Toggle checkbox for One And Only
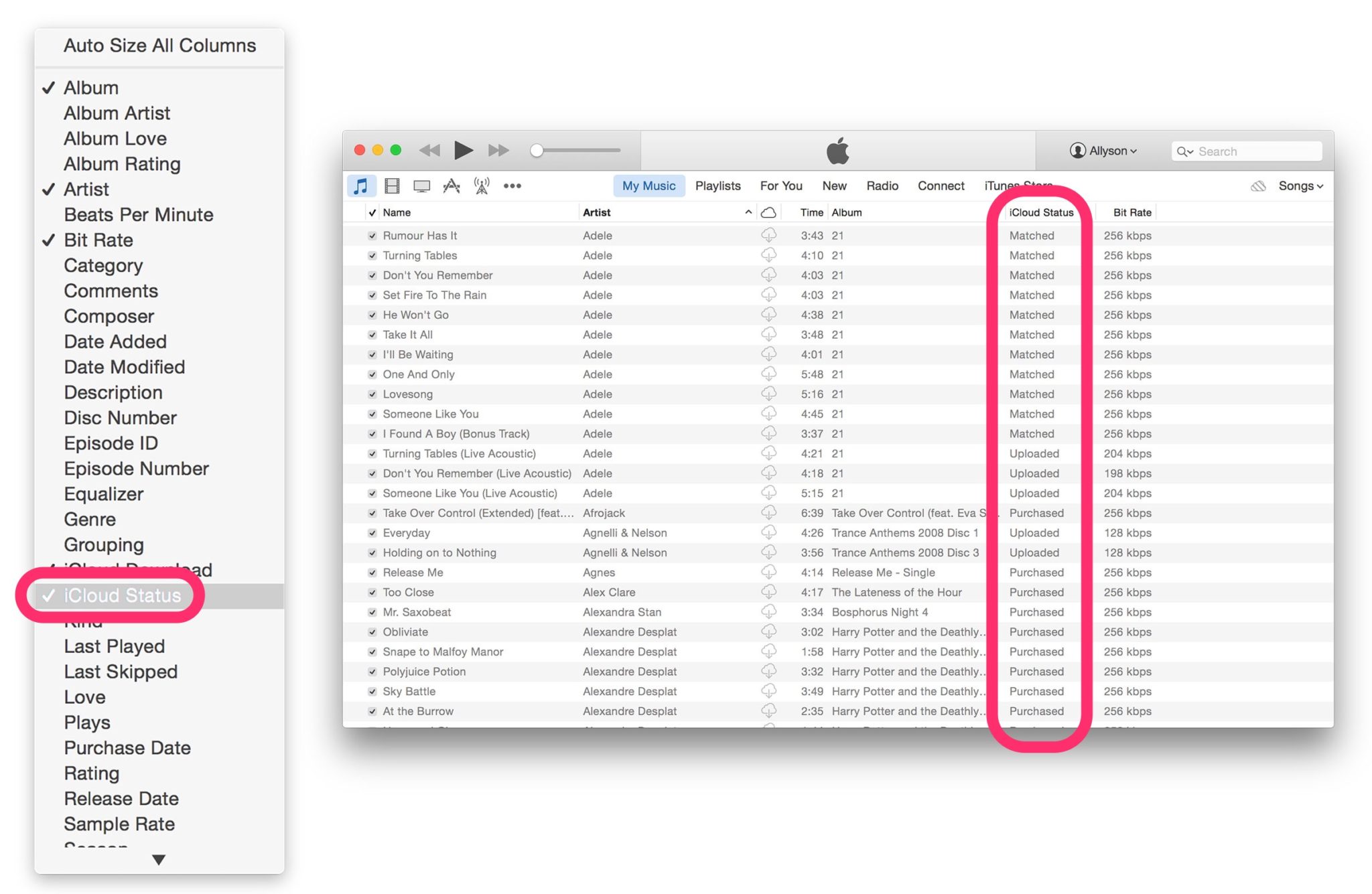Viewport: 1372px width, 894px height. point(372,374)
